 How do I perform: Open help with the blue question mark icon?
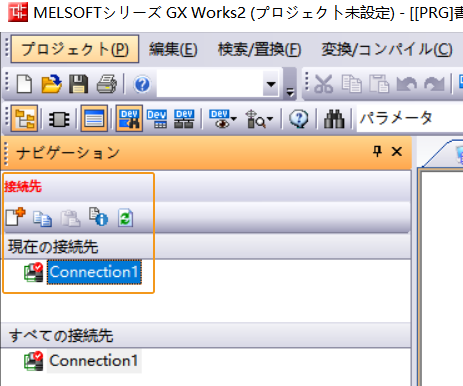pos(142,84)
